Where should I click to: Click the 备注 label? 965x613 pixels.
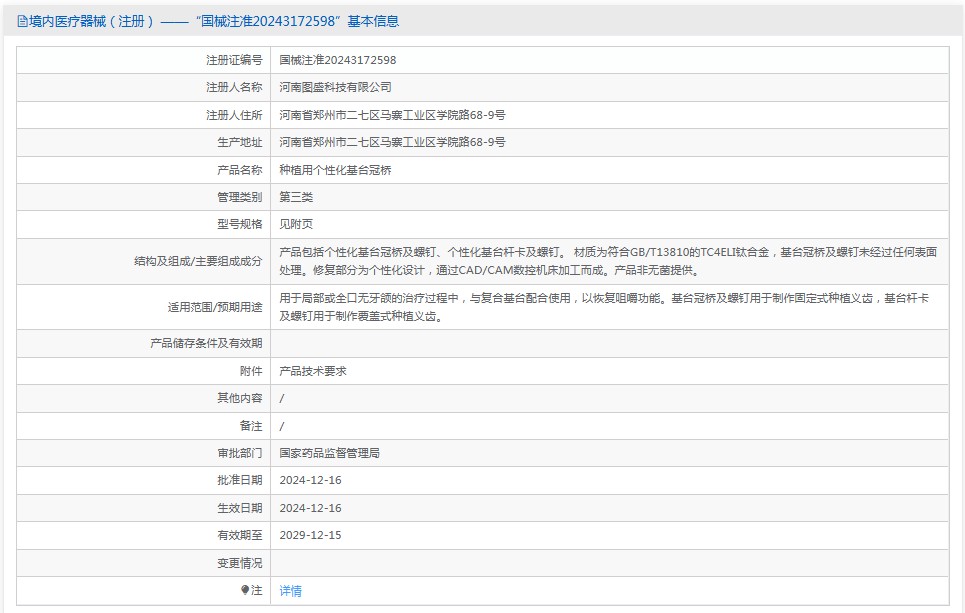click(251, 426)
